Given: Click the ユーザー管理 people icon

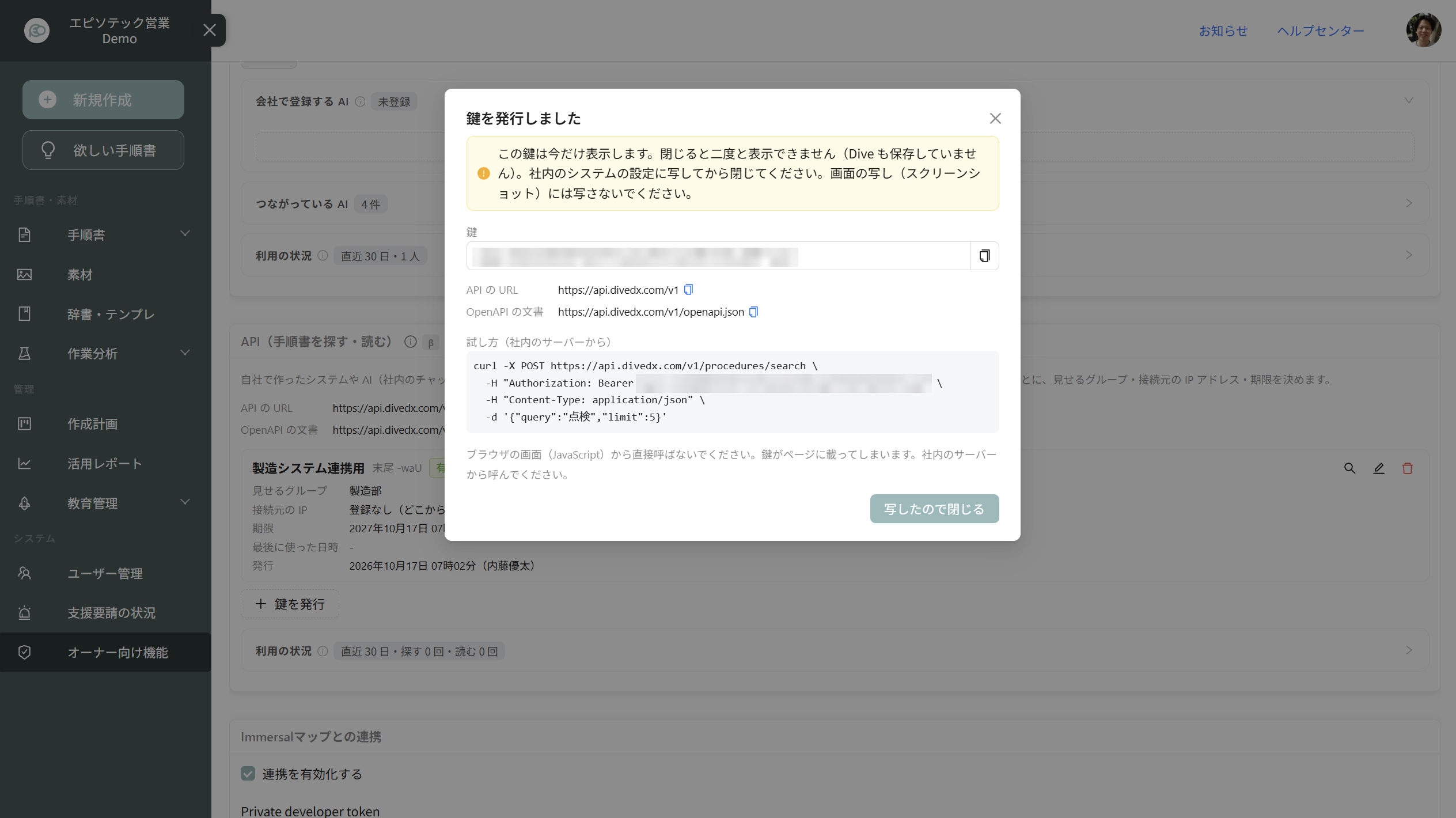Looking at the screenshot, I should point(24,573).
